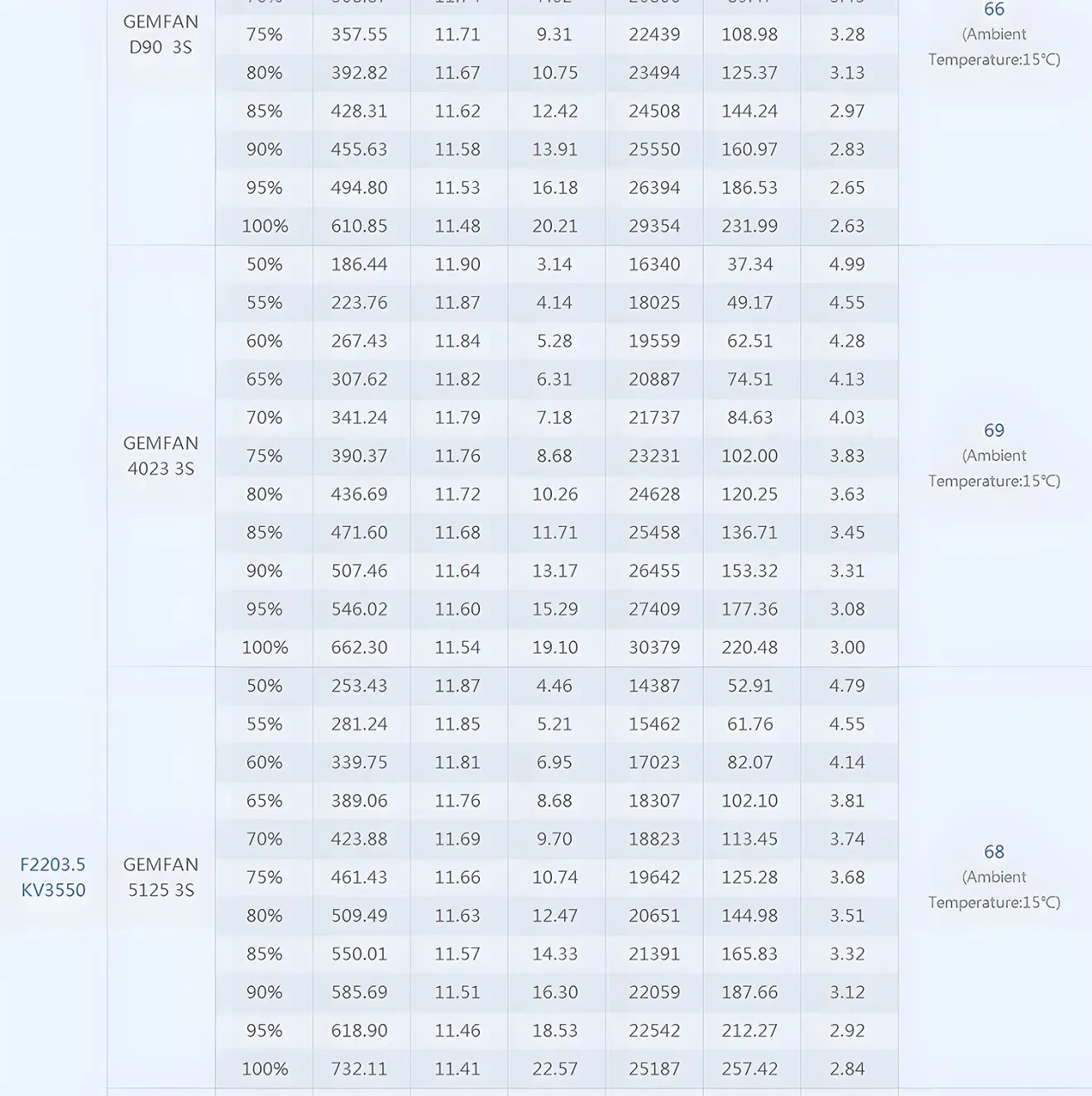Click the 22.57 cell

point(554,1069)
